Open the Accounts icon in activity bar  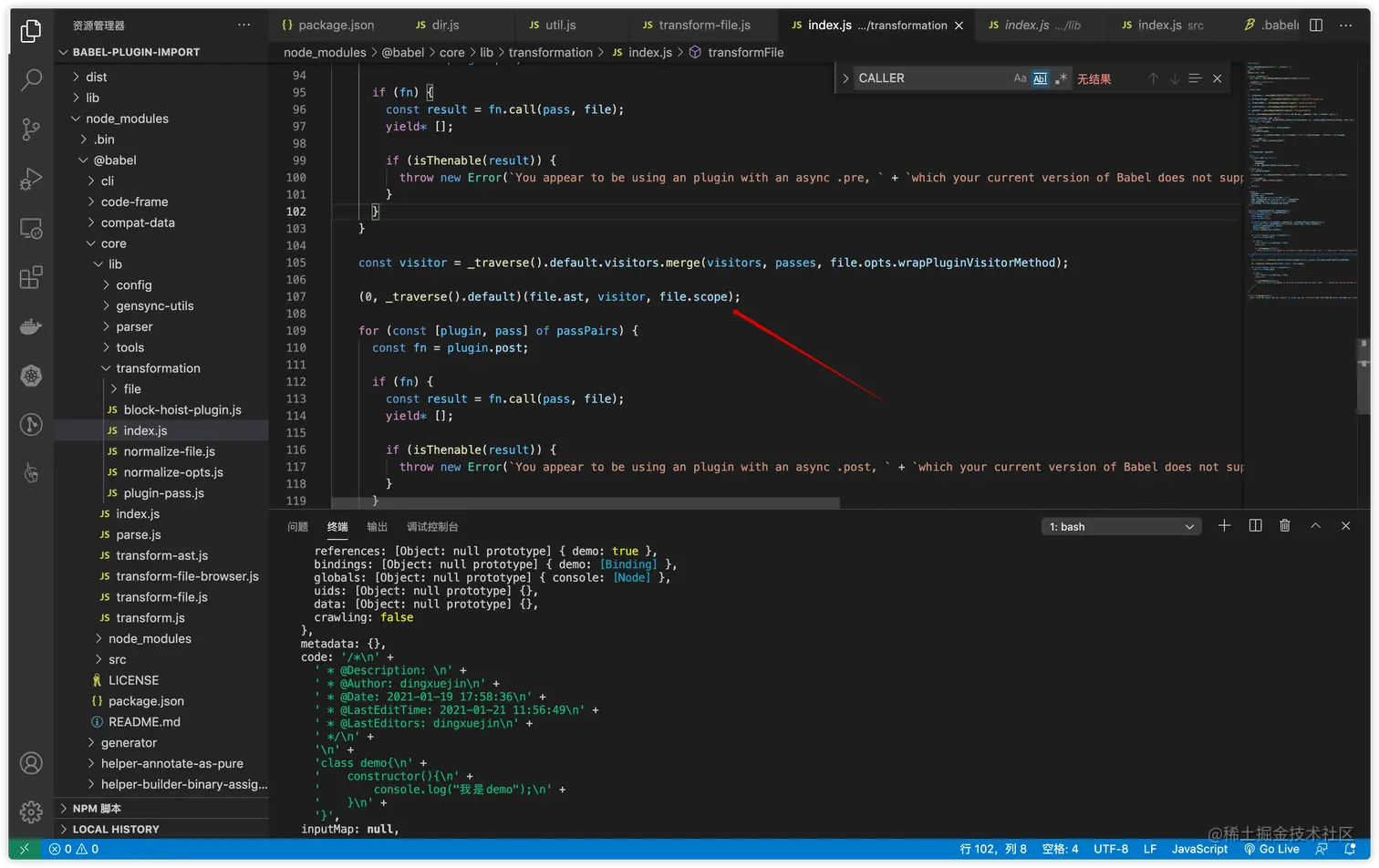[x=31, y=763]
